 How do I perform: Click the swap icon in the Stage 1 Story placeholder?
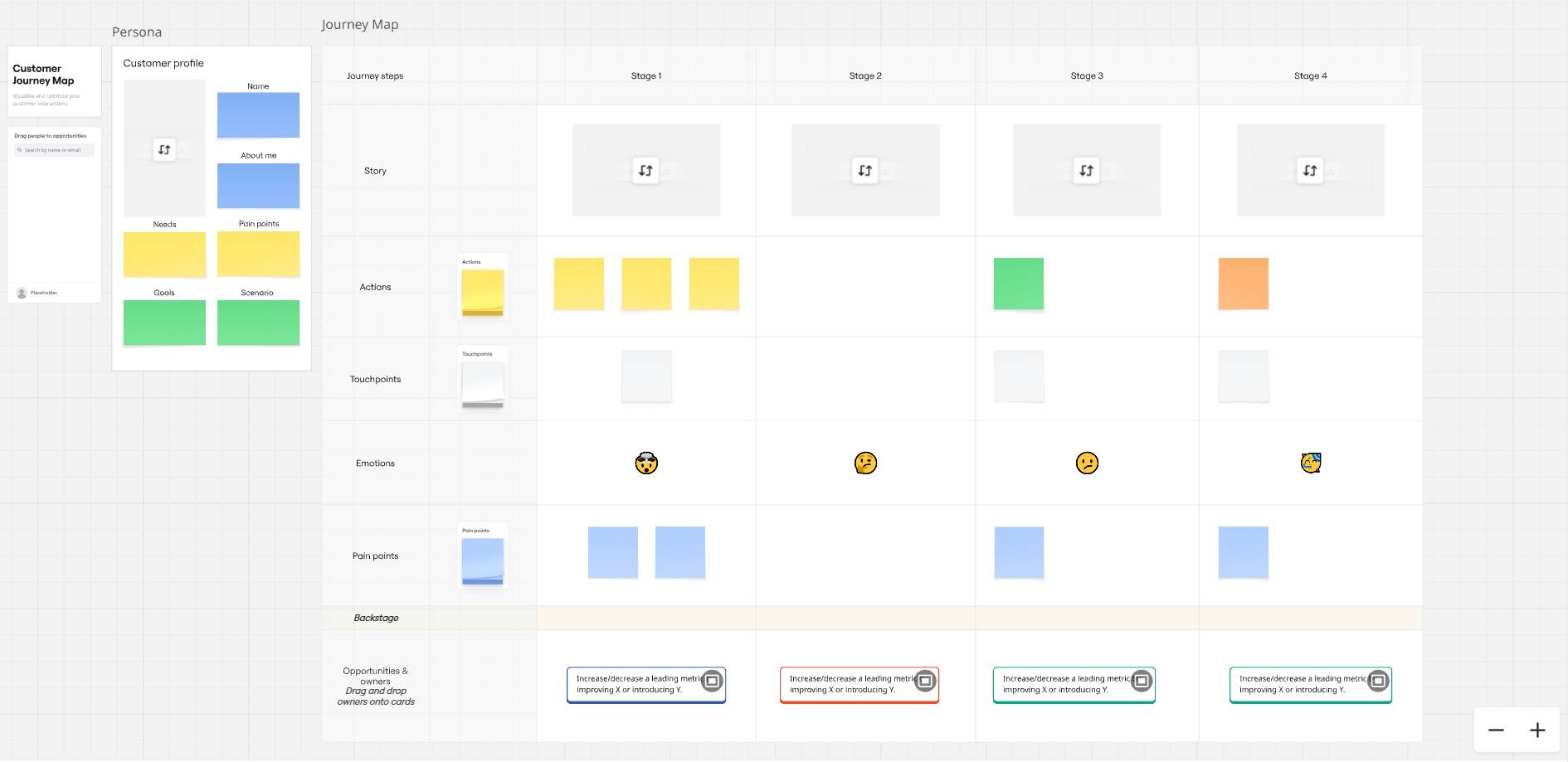646,170
